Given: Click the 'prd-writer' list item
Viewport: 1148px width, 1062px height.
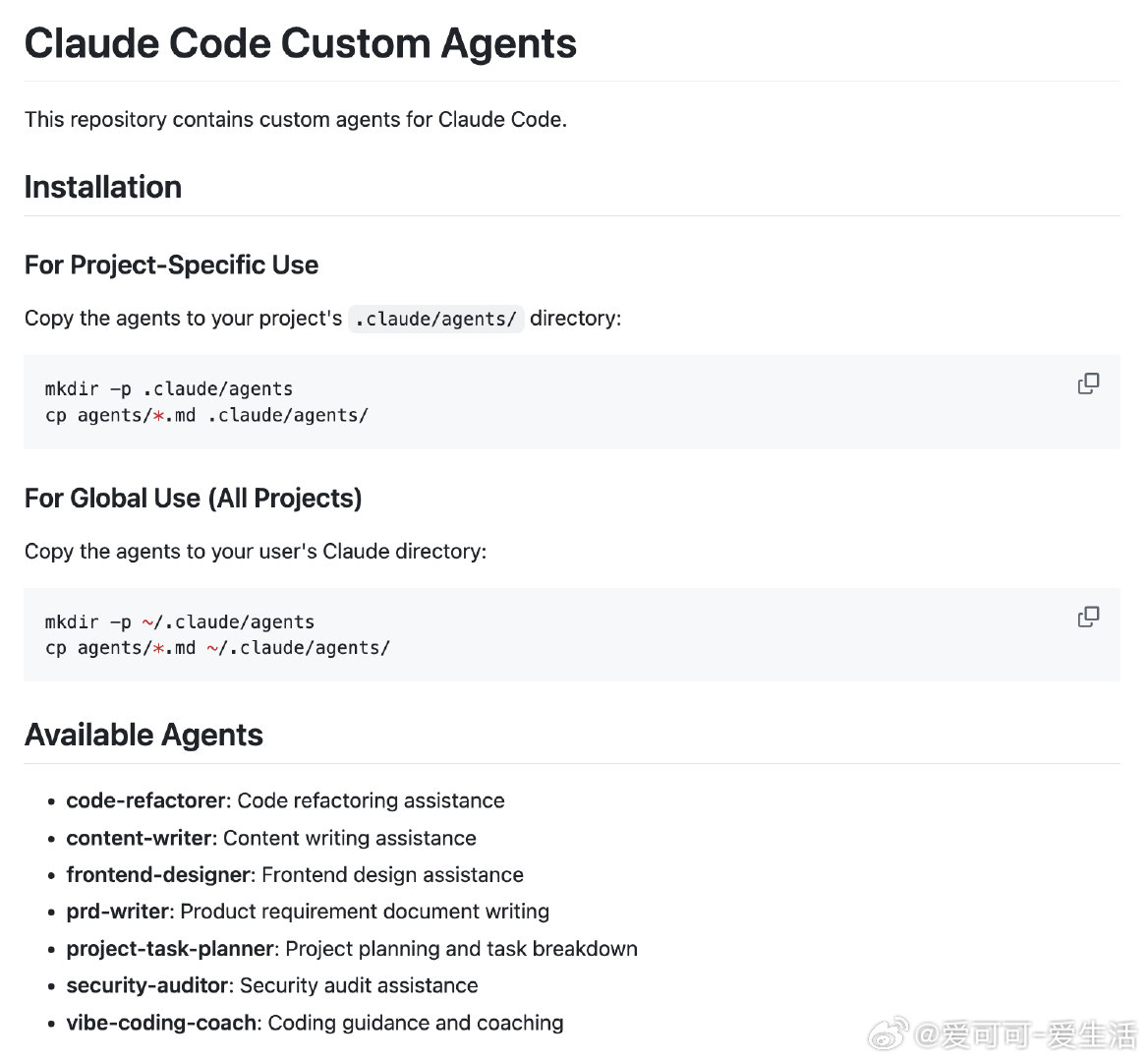Looking at the screenshot, I should pos(308,912).
